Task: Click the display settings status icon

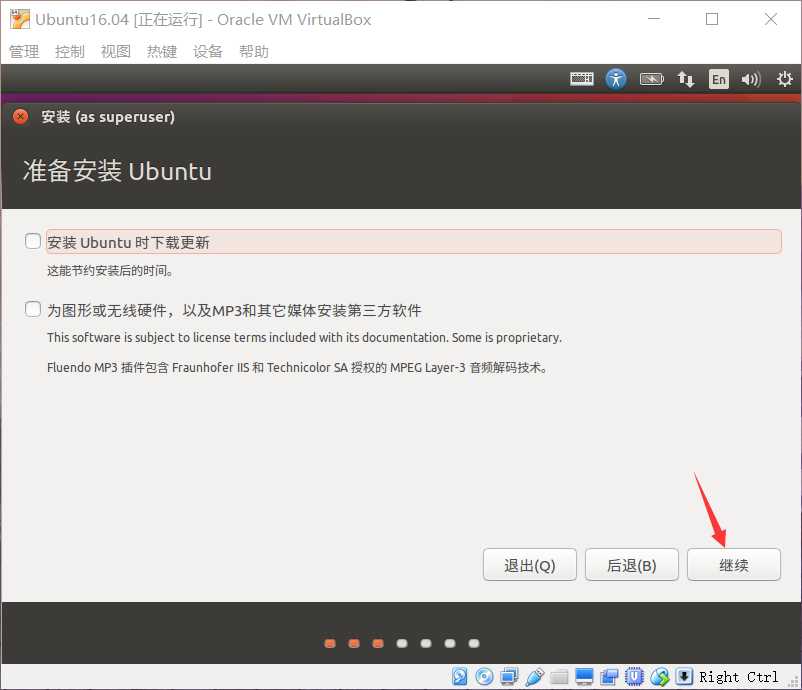Action: coord(584,676)
